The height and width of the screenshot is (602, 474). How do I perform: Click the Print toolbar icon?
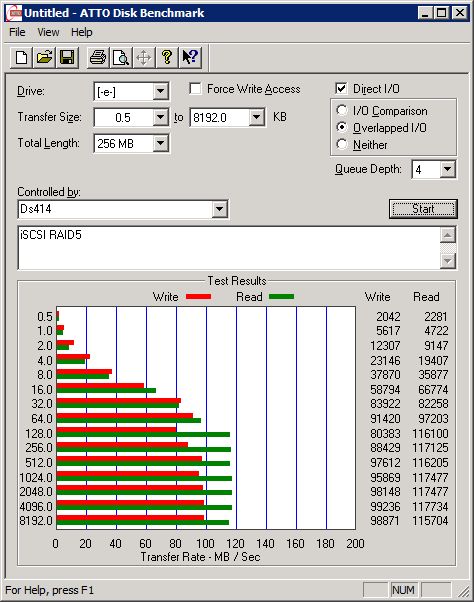(x=98, y=58)
